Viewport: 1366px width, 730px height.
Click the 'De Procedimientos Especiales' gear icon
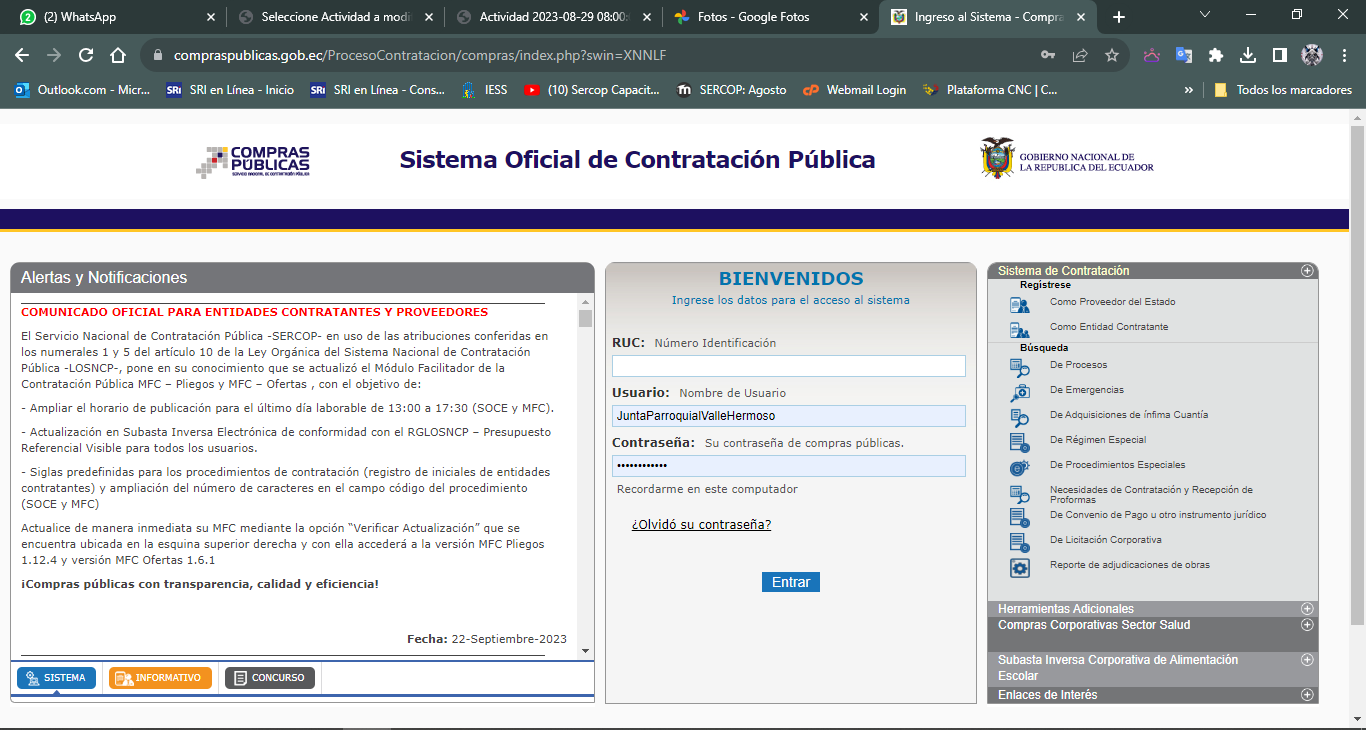[x=1019, y=467]
